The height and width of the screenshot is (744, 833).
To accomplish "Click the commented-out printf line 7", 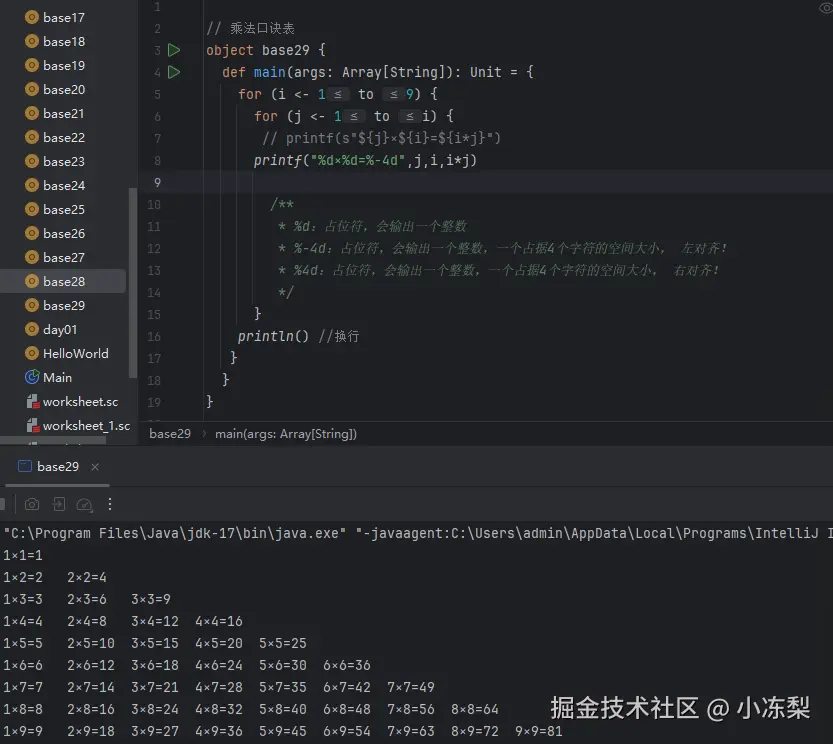I will click(x=381, y=139).
